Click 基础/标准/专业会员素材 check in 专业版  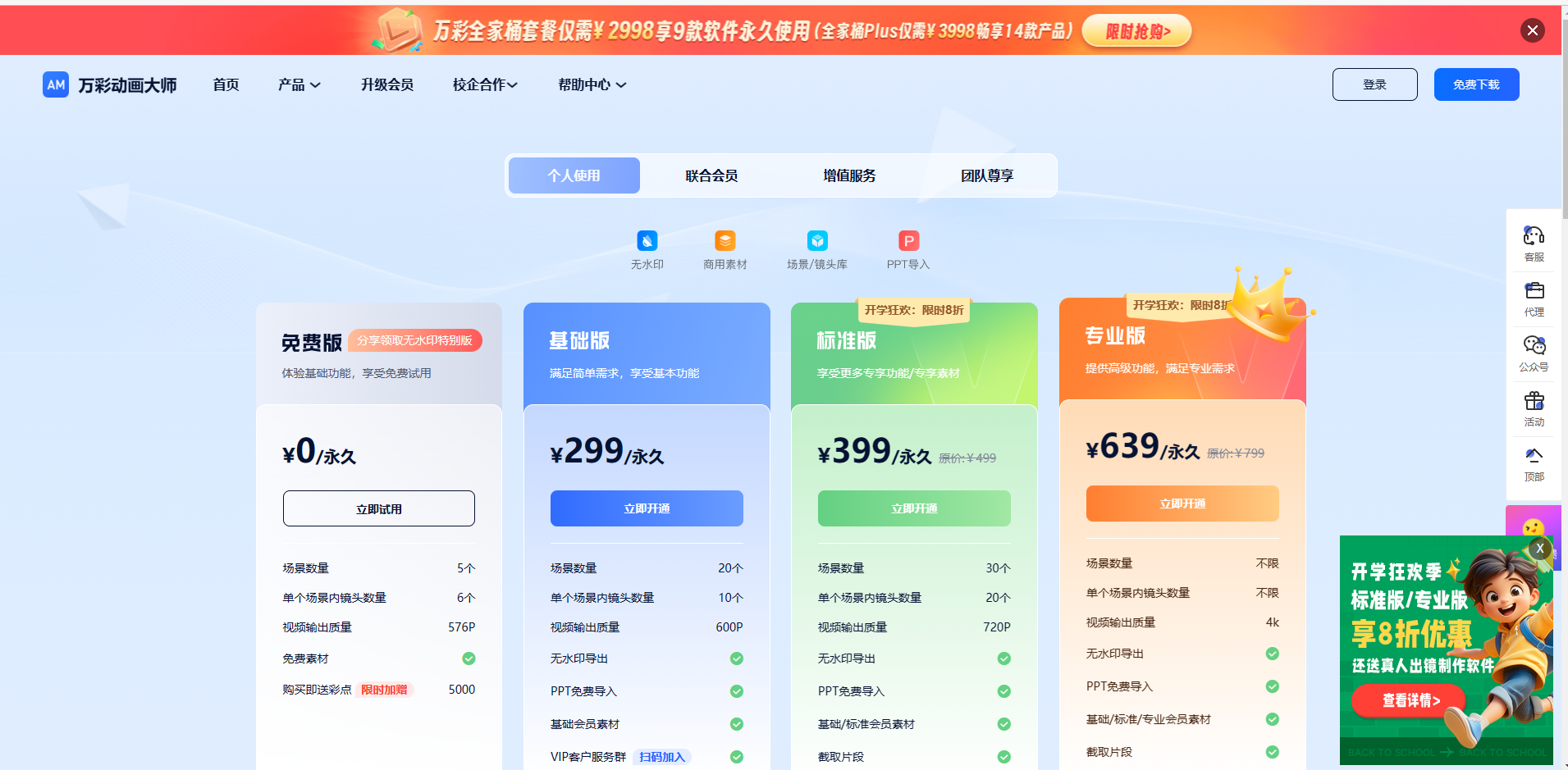(x=1272, y=719)
